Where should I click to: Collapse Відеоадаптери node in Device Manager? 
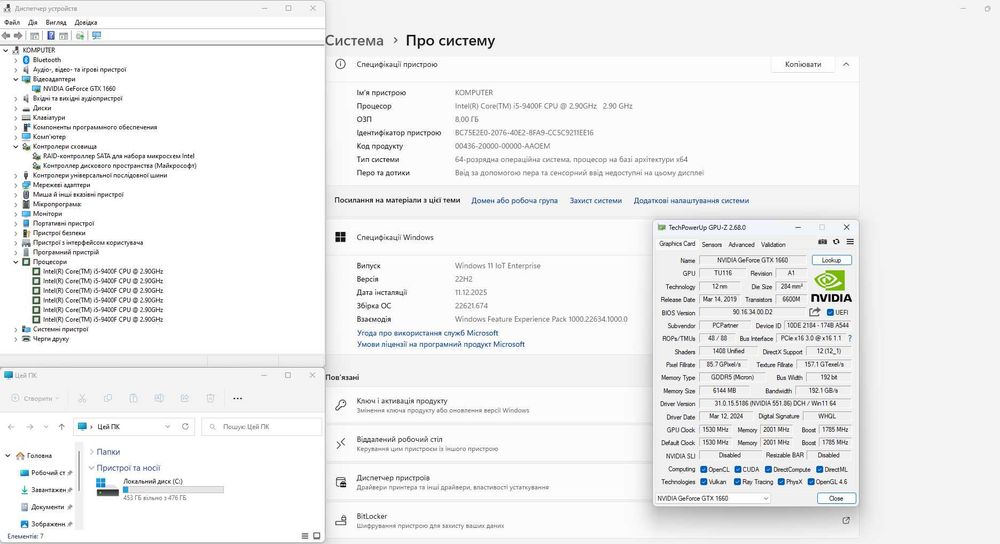tap(16, 79)
